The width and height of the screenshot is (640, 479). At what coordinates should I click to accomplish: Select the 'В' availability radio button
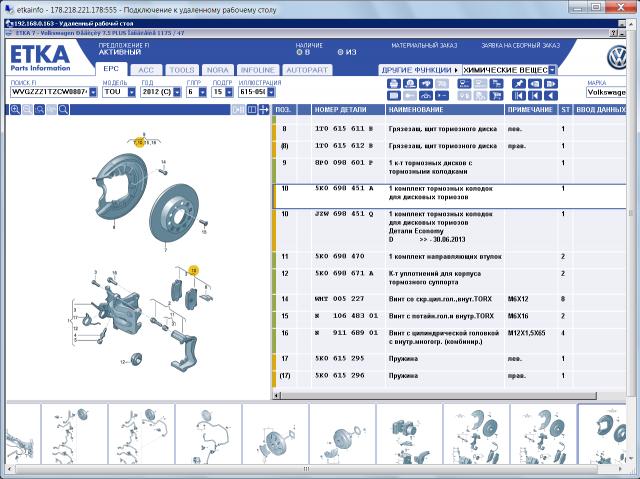[x=299, y=52]
